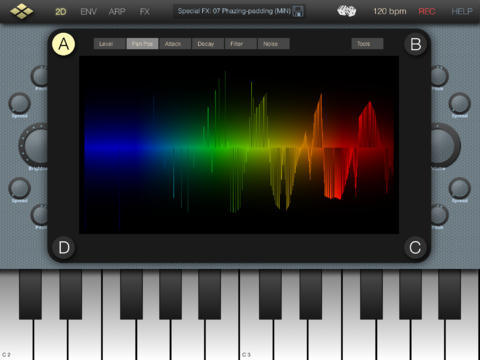Open the ARP tab
480x360 pixels.
click(117, 12)
